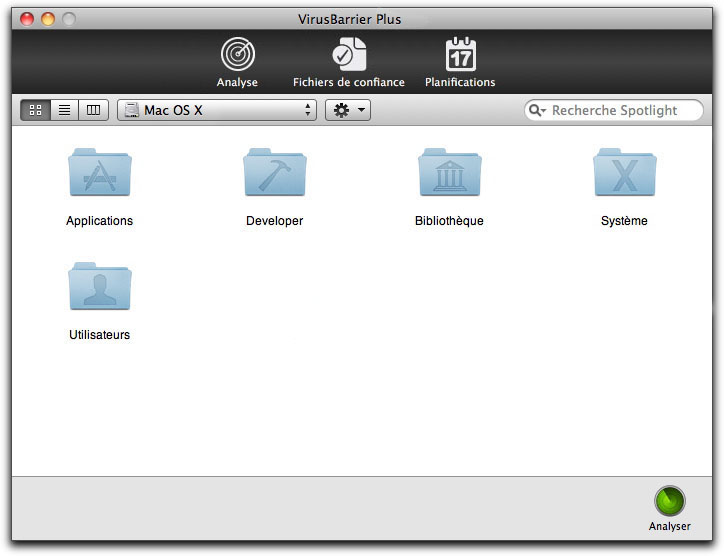Select the Applications folder icon
Screen dimensions: 724x556
(100, 172)
